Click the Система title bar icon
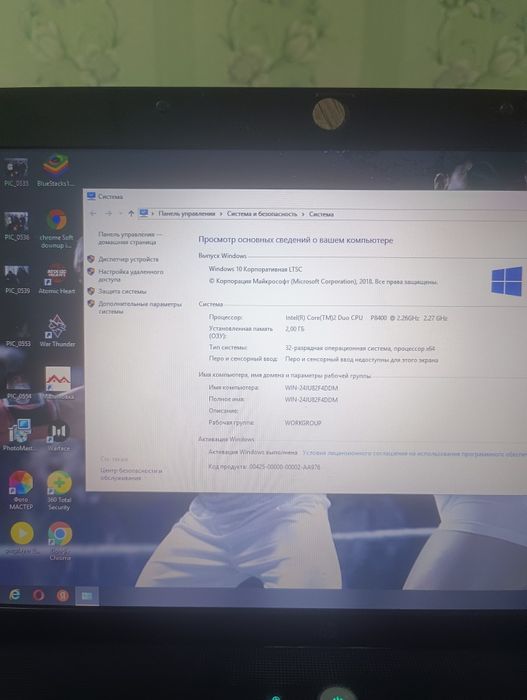This screenshot has width=527, height=700. [x=92, y=196]
